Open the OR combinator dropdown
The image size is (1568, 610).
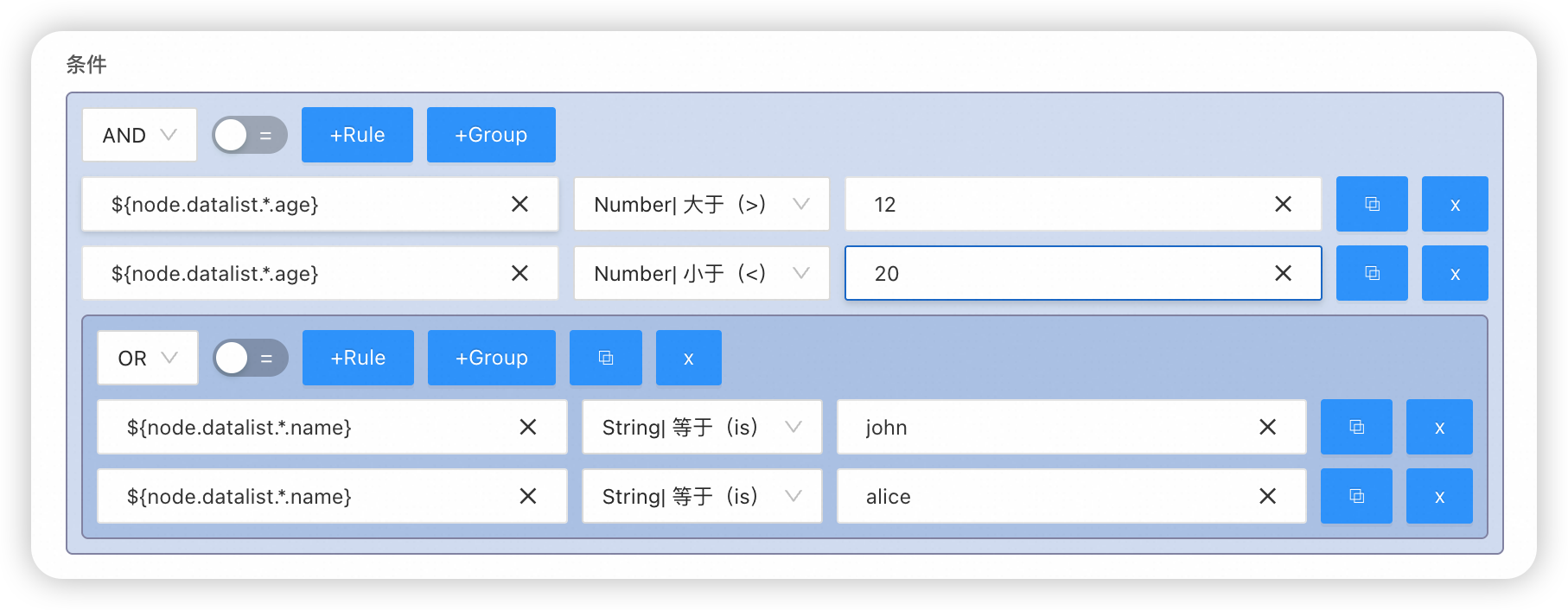pyautogui.click(x=148, y=358)
